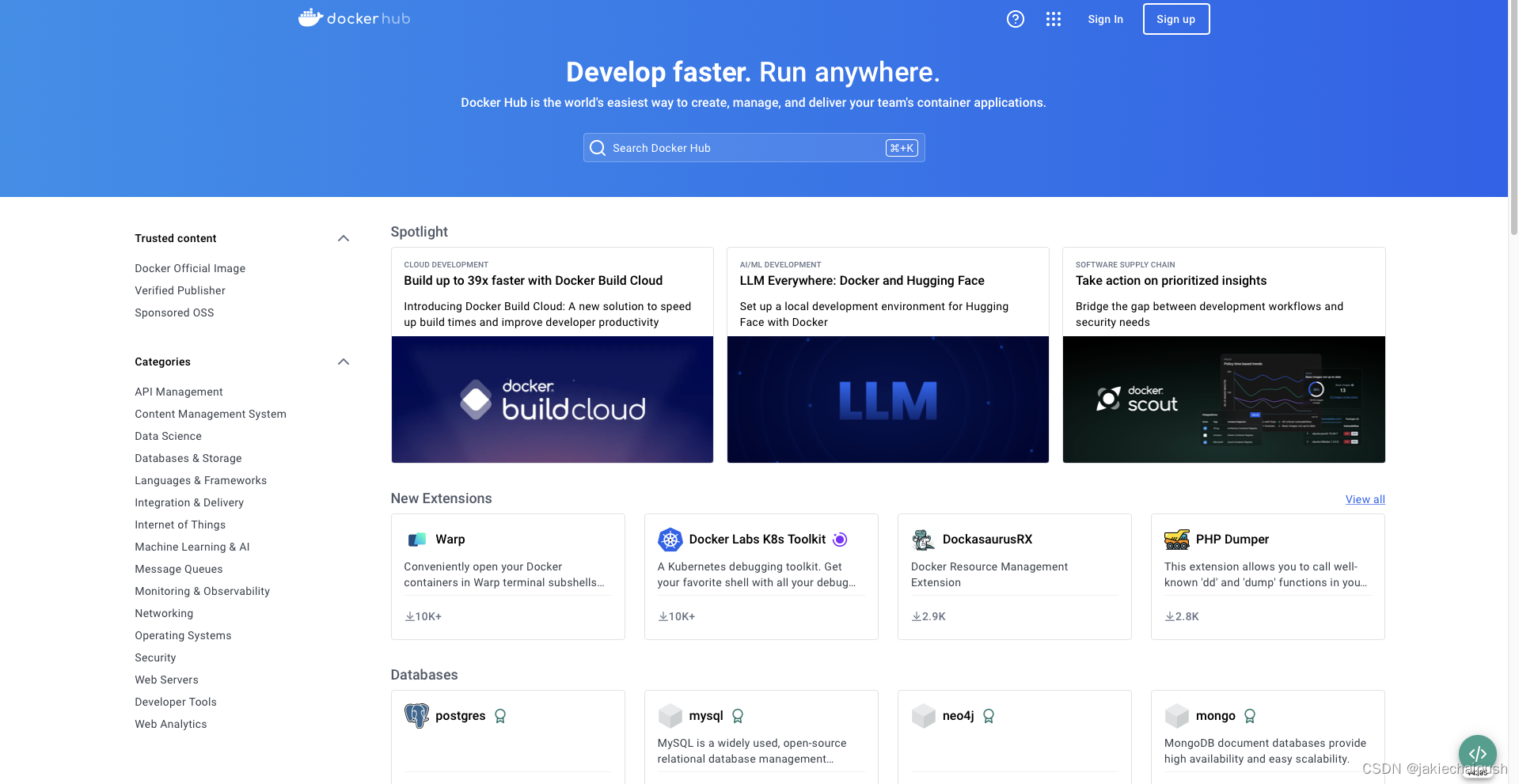Viewport: 1519px width, 784px height.
Task: Open the apps grid menu icon
Action: [1054, 19]
